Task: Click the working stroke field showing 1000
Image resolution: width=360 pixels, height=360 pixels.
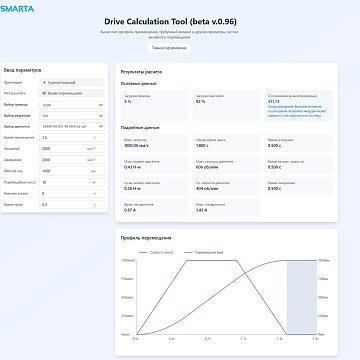Action: click(72, 171)
